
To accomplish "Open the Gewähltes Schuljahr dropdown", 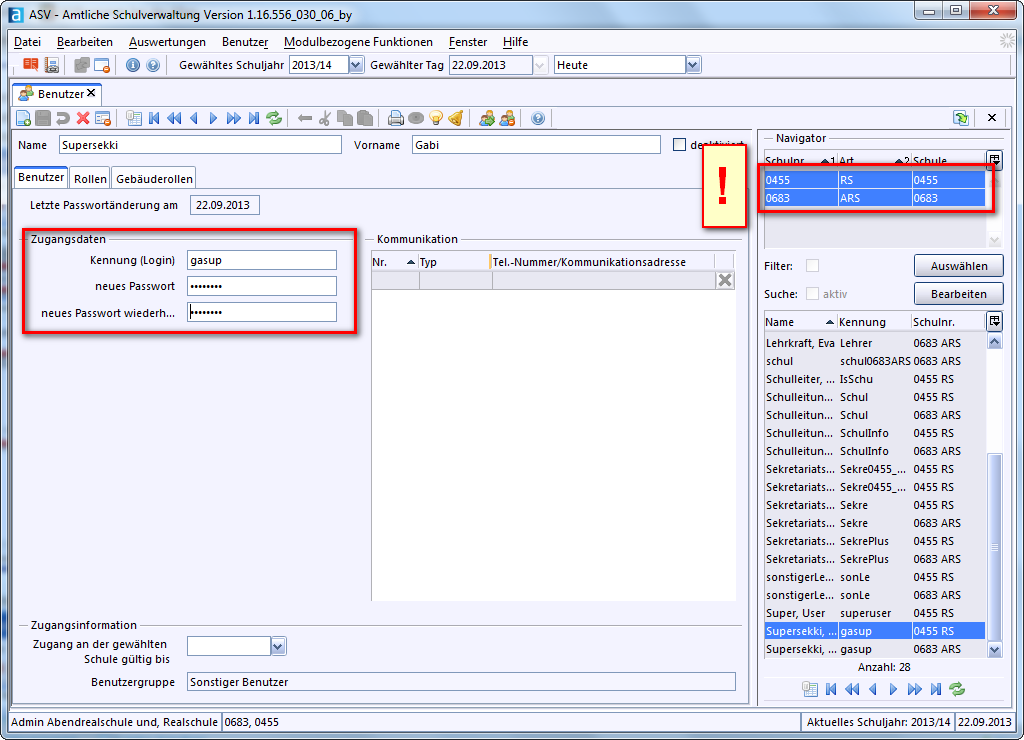I will 356,65.
